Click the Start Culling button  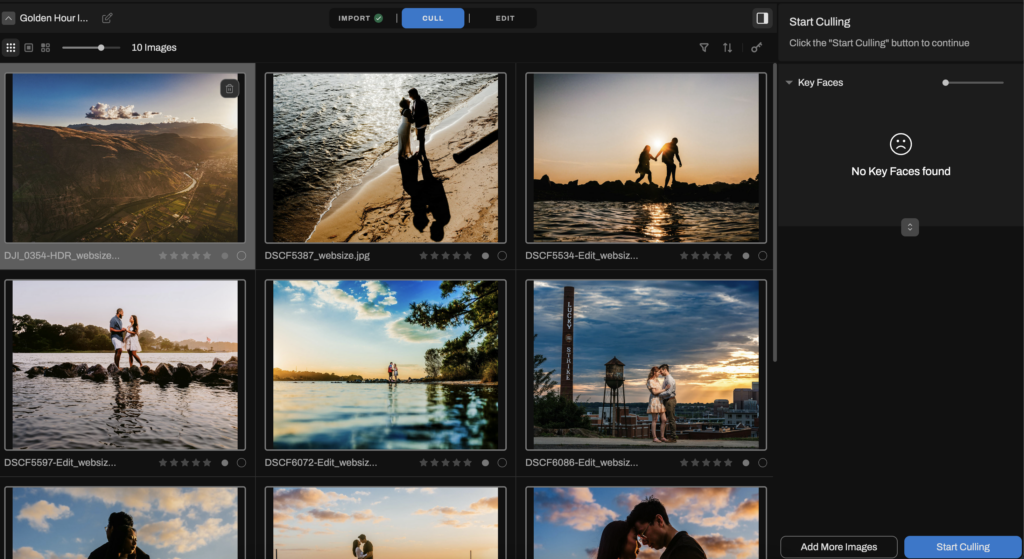962,547
